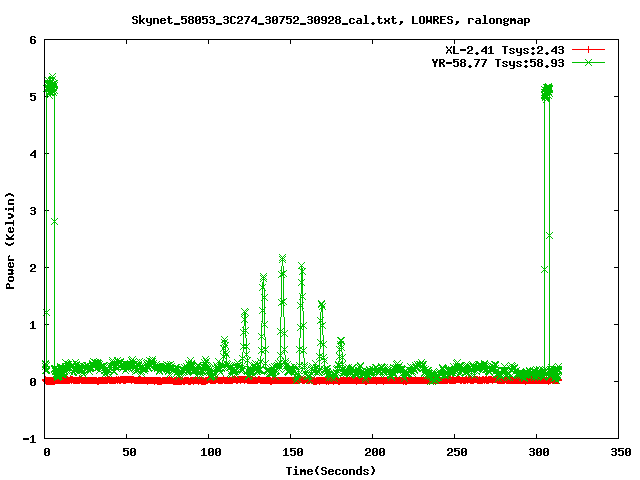Click x-axis tick label '100'
This screenshot has width=640, height=480.
(x=211, y=452)
